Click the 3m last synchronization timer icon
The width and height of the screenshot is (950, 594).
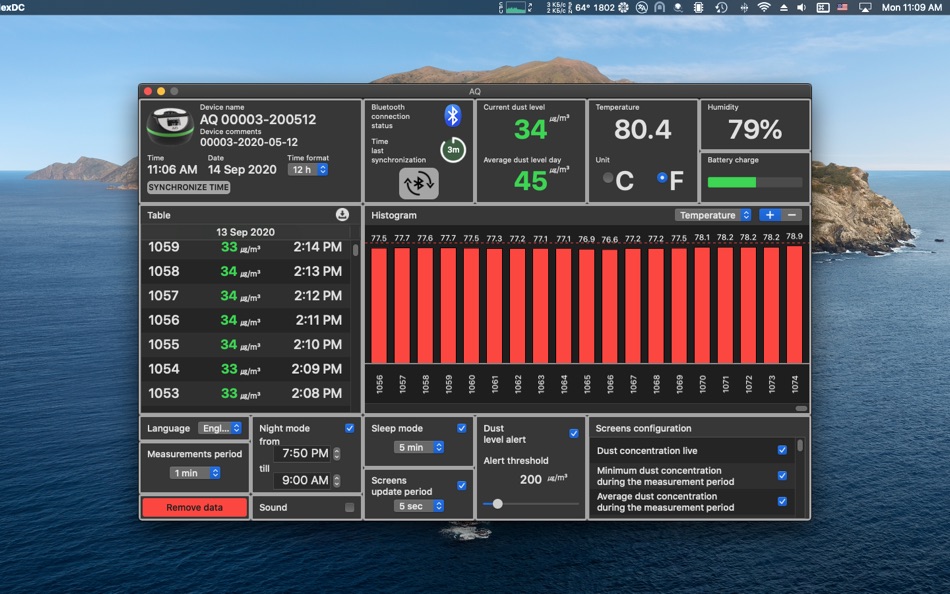pos(453,150)
